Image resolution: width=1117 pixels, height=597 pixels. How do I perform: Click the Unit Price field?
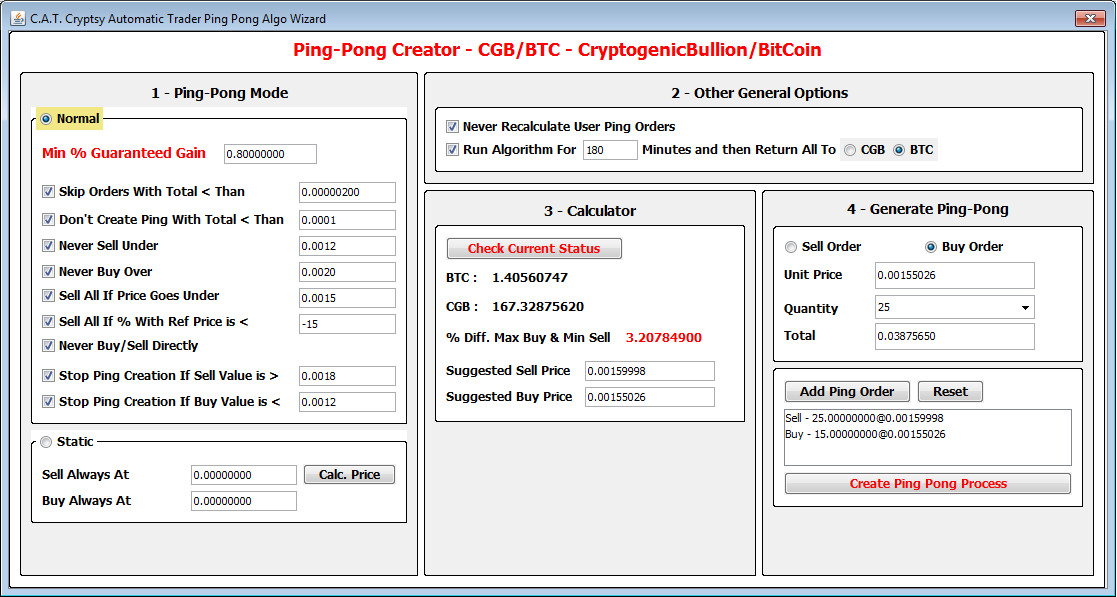point(955,275)
